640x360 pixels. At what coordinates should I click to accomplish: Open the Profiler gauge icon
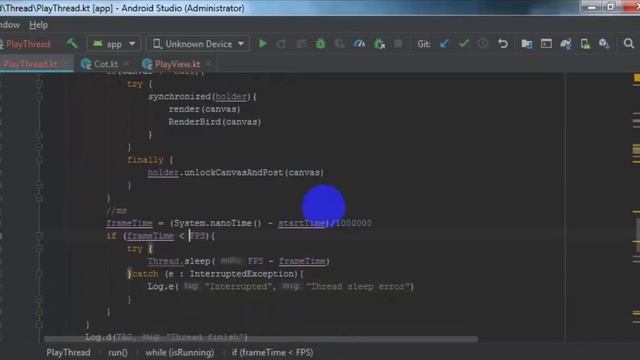point(359,44)
